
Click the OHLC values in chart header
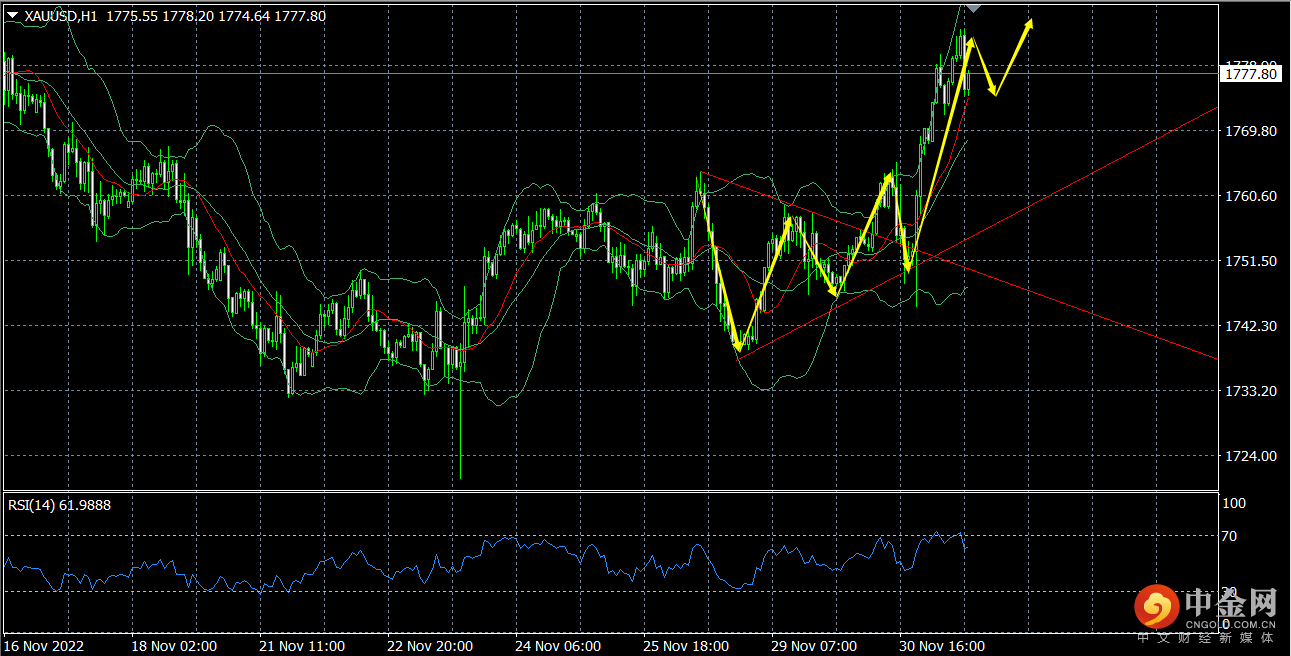click(214, 16)
